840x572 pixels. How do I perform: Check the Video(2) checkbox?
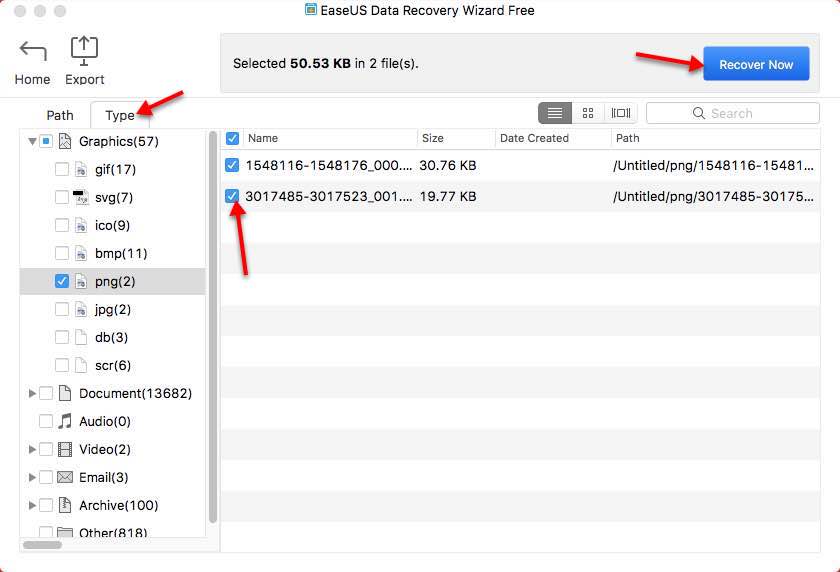tap(46, 449)
